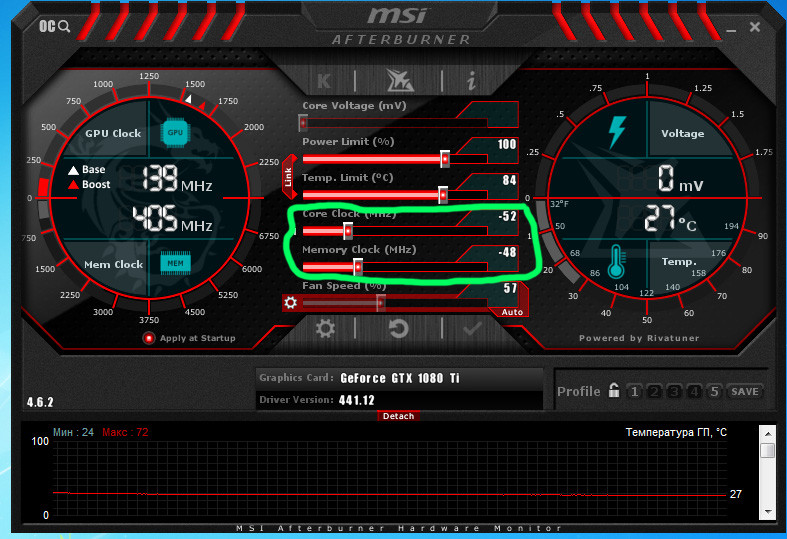Click the Temp. Limit slider handle

(x=443, y=195)
